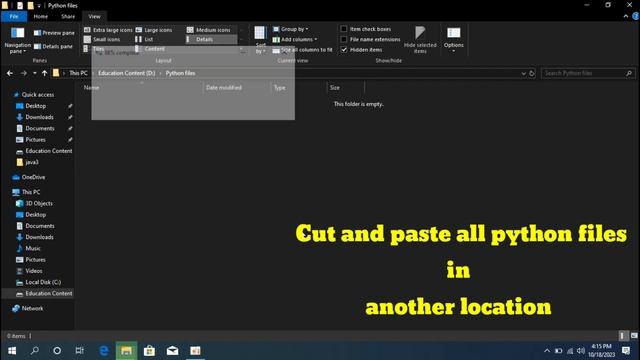Screen dimensions: 640x360
Task: Go back with the Back arrow
Action: (x=10, y=73)
